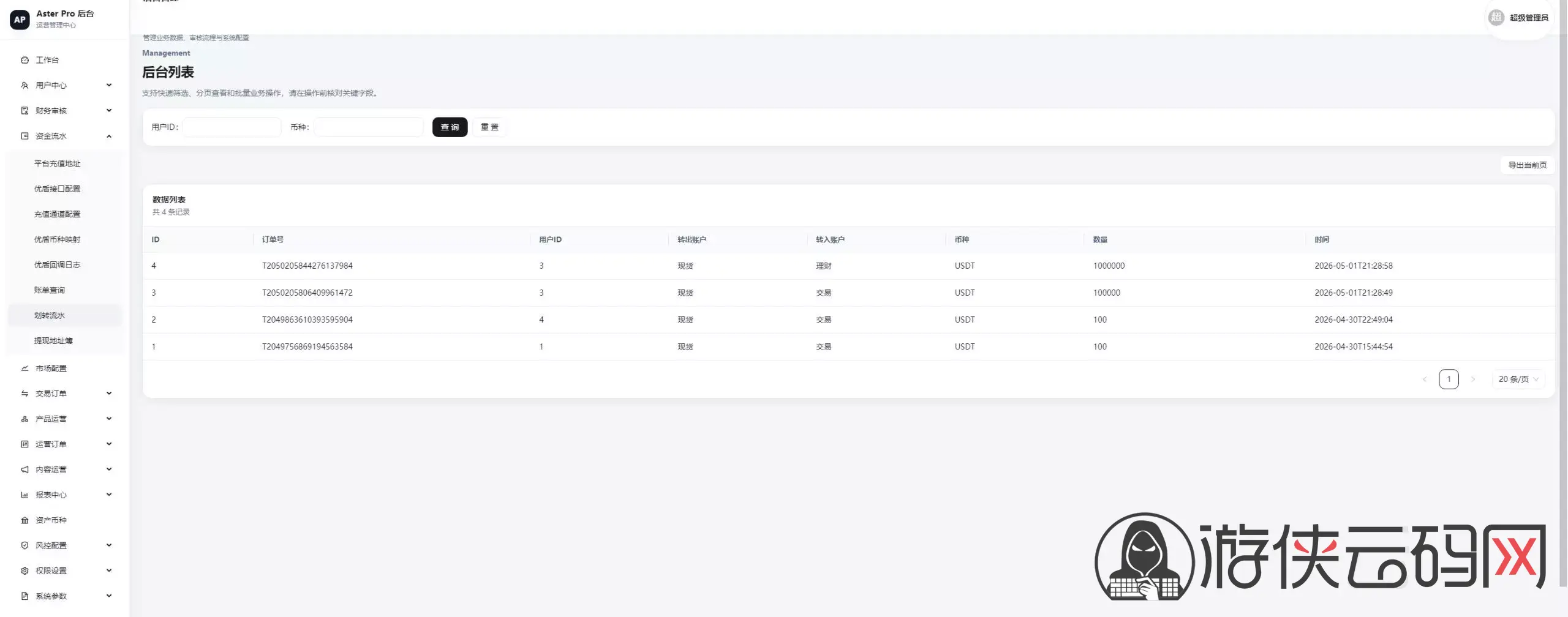Expand the 产品运营 menu chevron
1568x617 pixels.
click(109, 419)
